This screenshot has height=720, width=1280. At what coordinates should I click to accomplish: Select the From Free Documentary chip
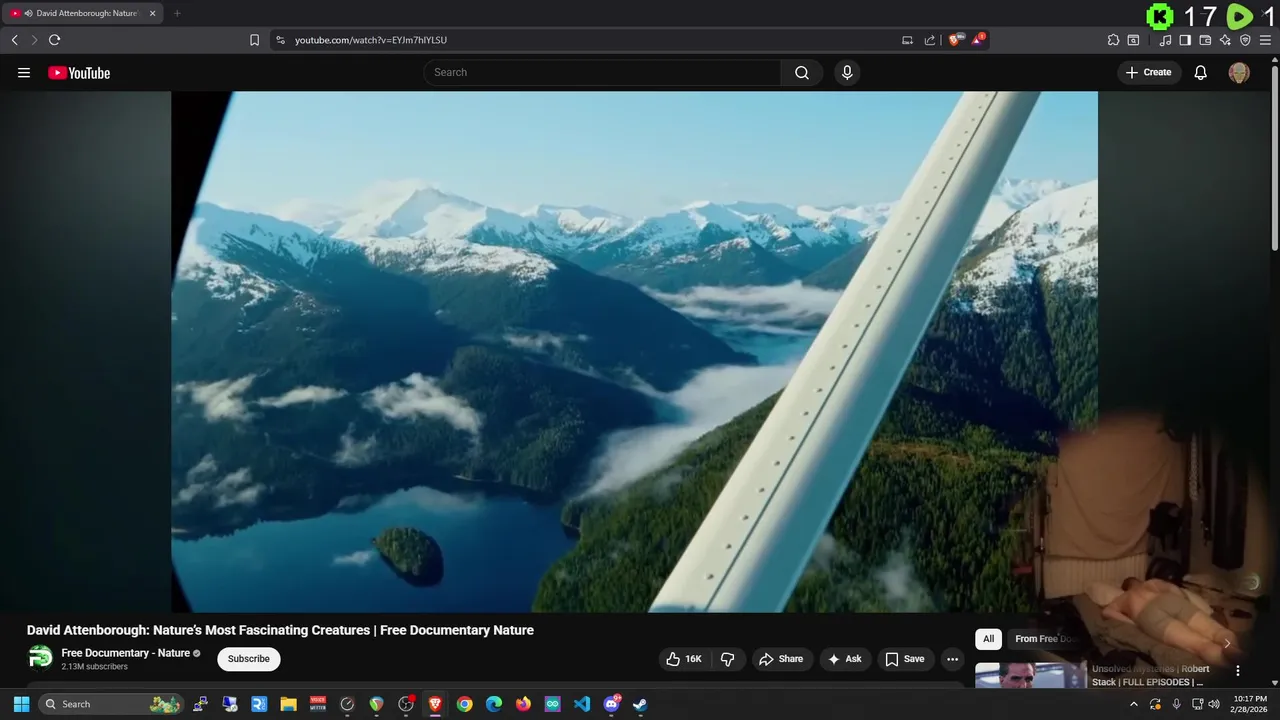(x=1043, y=639)
